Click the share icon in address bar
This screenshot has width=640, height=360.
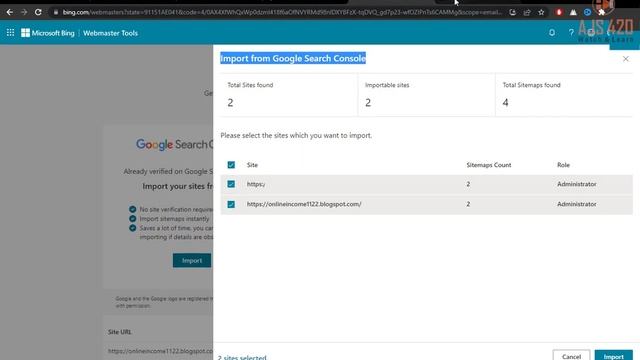coord(527,12)
